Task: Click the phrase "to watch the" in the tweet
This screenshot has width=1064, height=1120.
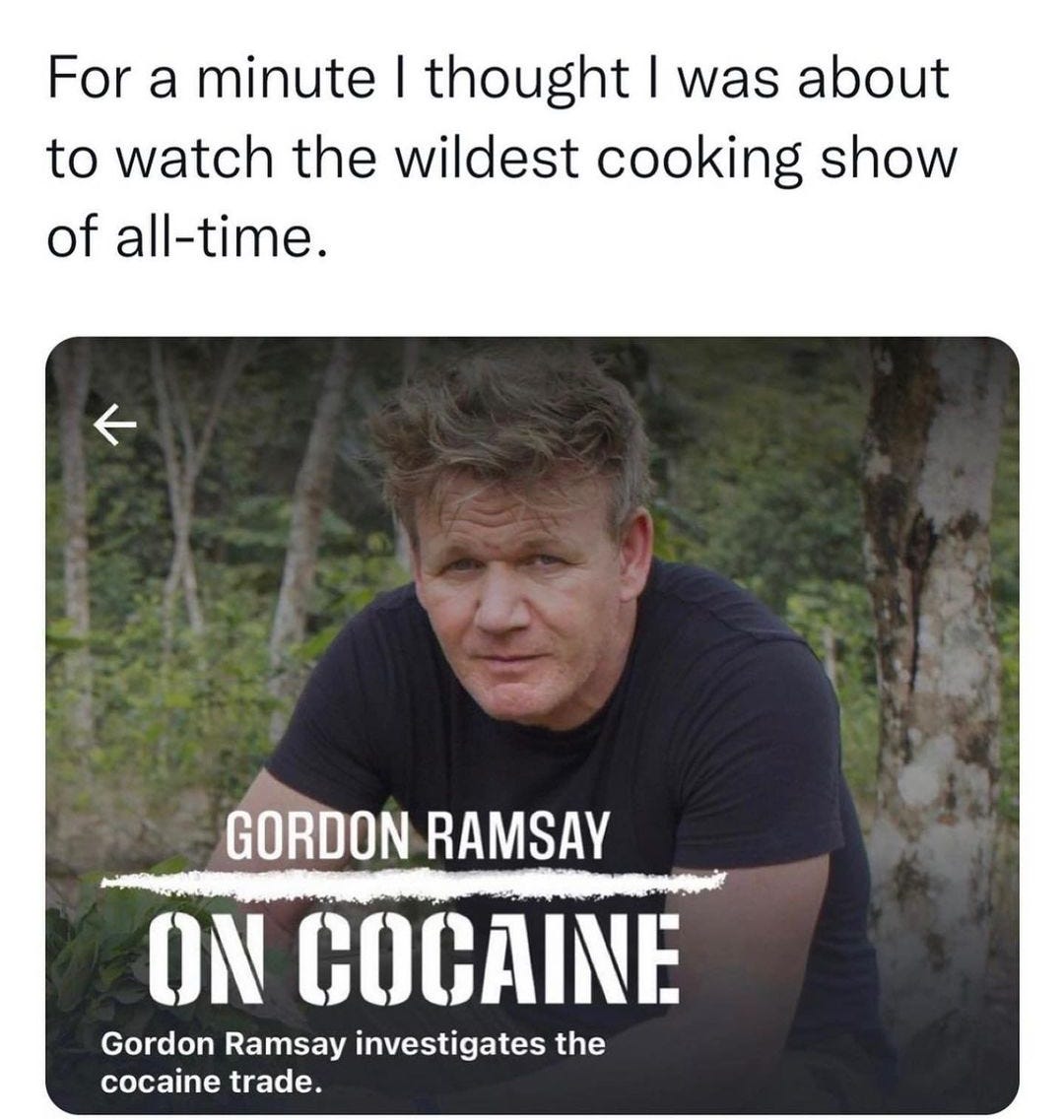Action: [212, 159]
